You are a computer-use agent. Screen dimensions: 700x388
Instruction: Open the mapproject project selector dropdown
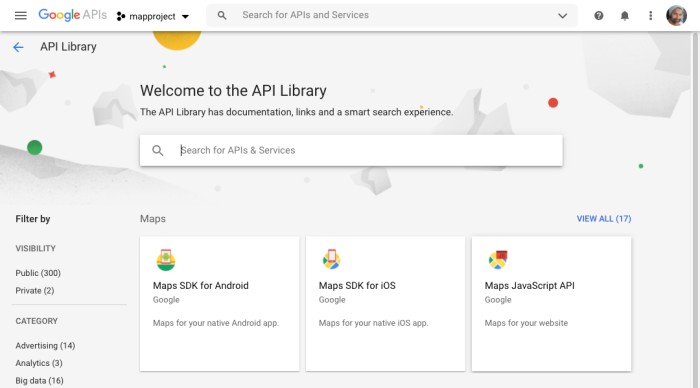(x=153, y=17)
